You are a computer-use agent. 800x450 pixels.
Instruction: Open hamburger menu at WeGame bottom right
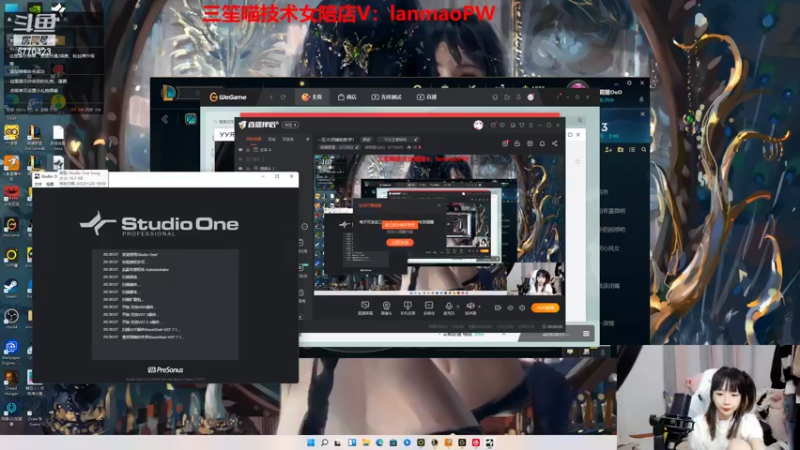(x=586, y=334)
